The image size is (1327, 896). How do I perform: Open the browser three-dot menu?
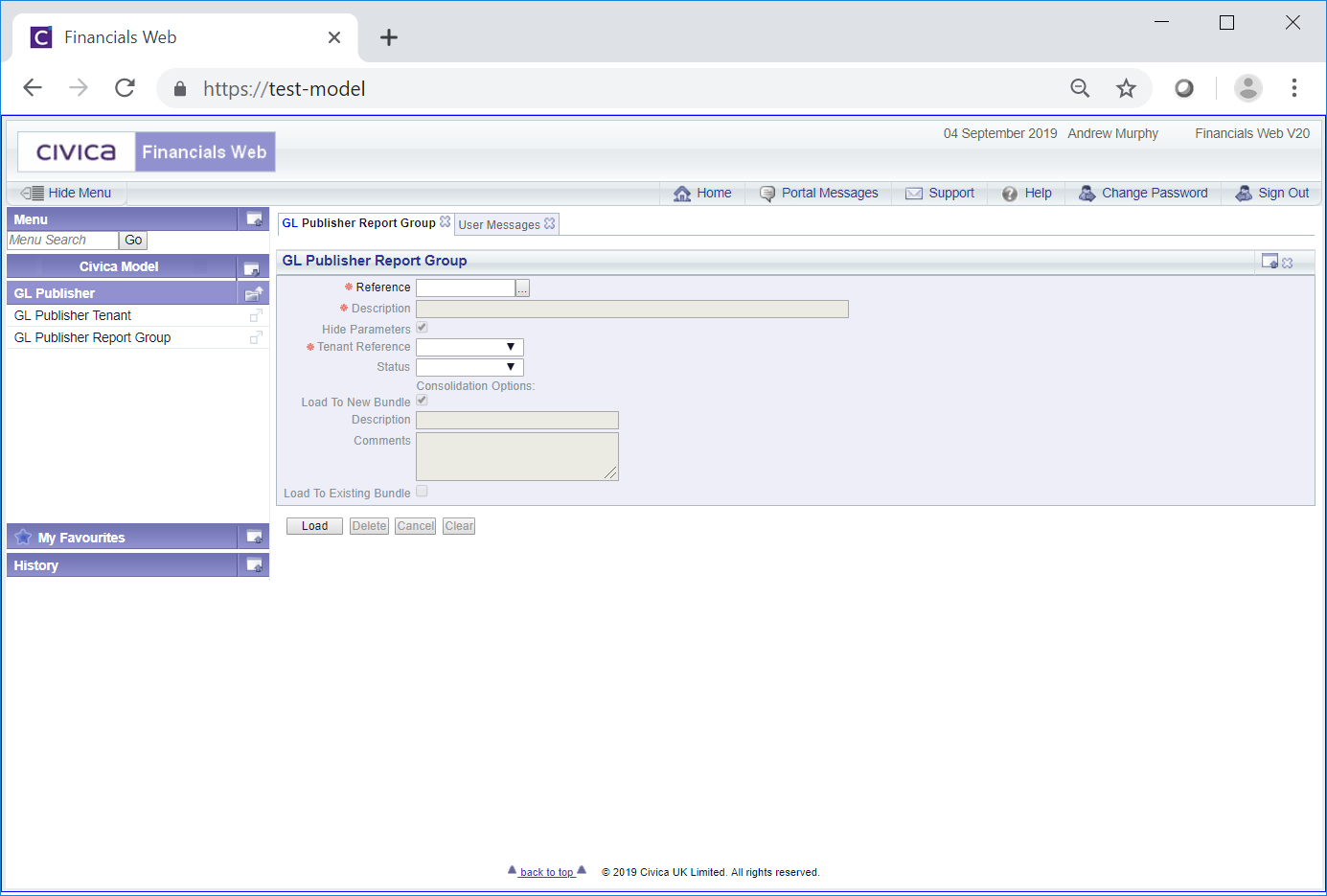click(x=1293, y=88)
